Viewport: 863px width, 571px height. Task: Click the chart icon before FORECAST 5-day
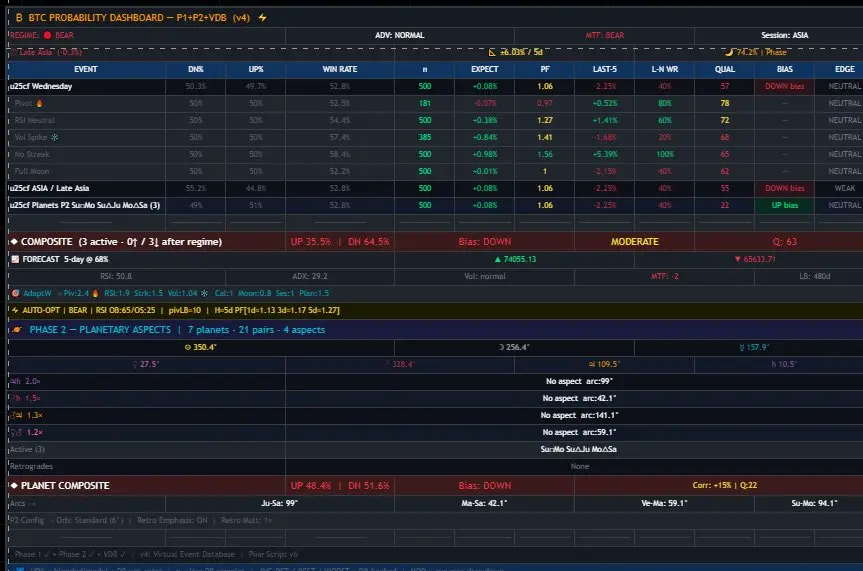pos(15,259)
